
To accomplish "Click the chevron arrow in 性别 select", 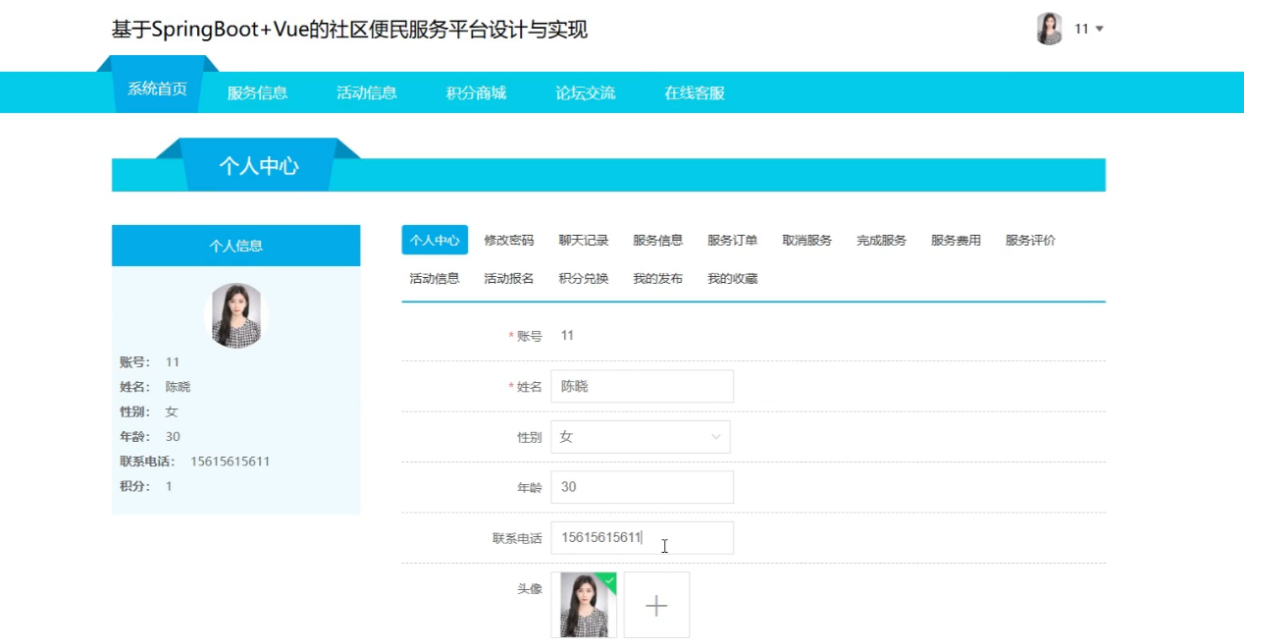I will pos(715,437).
